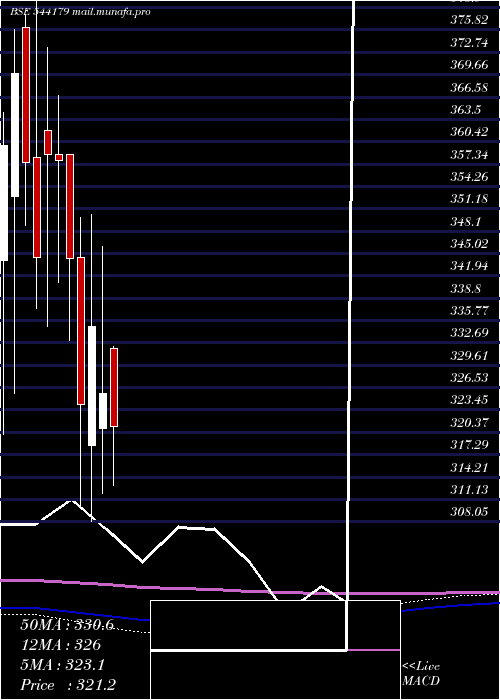This screenshot has width=500, height=700.
Task: Click the 332.69 price axis label
Action: [x=469, y=333]
